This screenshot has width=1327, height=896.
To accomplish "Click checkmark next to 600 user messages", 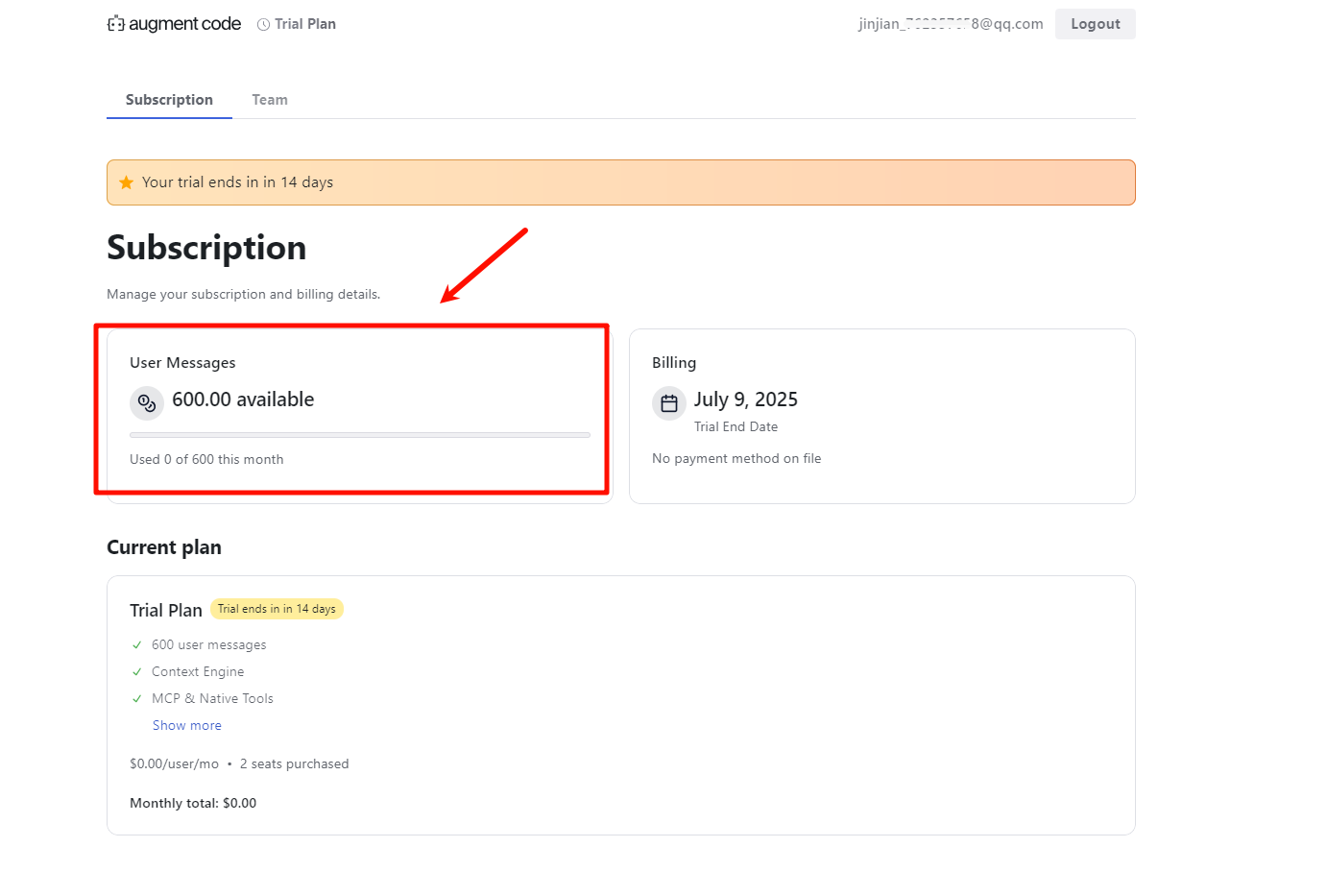I will point(137,645).
